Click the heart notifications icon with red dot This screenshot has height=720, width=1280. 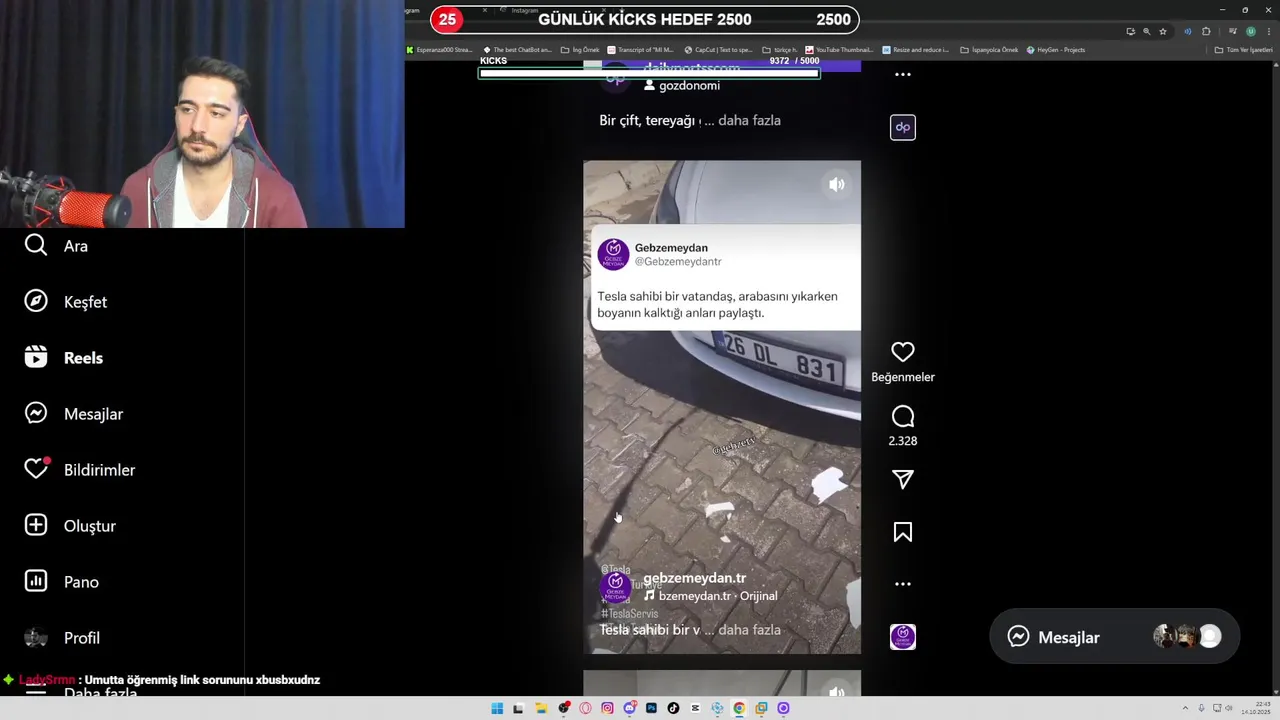(x=36, y=470)
